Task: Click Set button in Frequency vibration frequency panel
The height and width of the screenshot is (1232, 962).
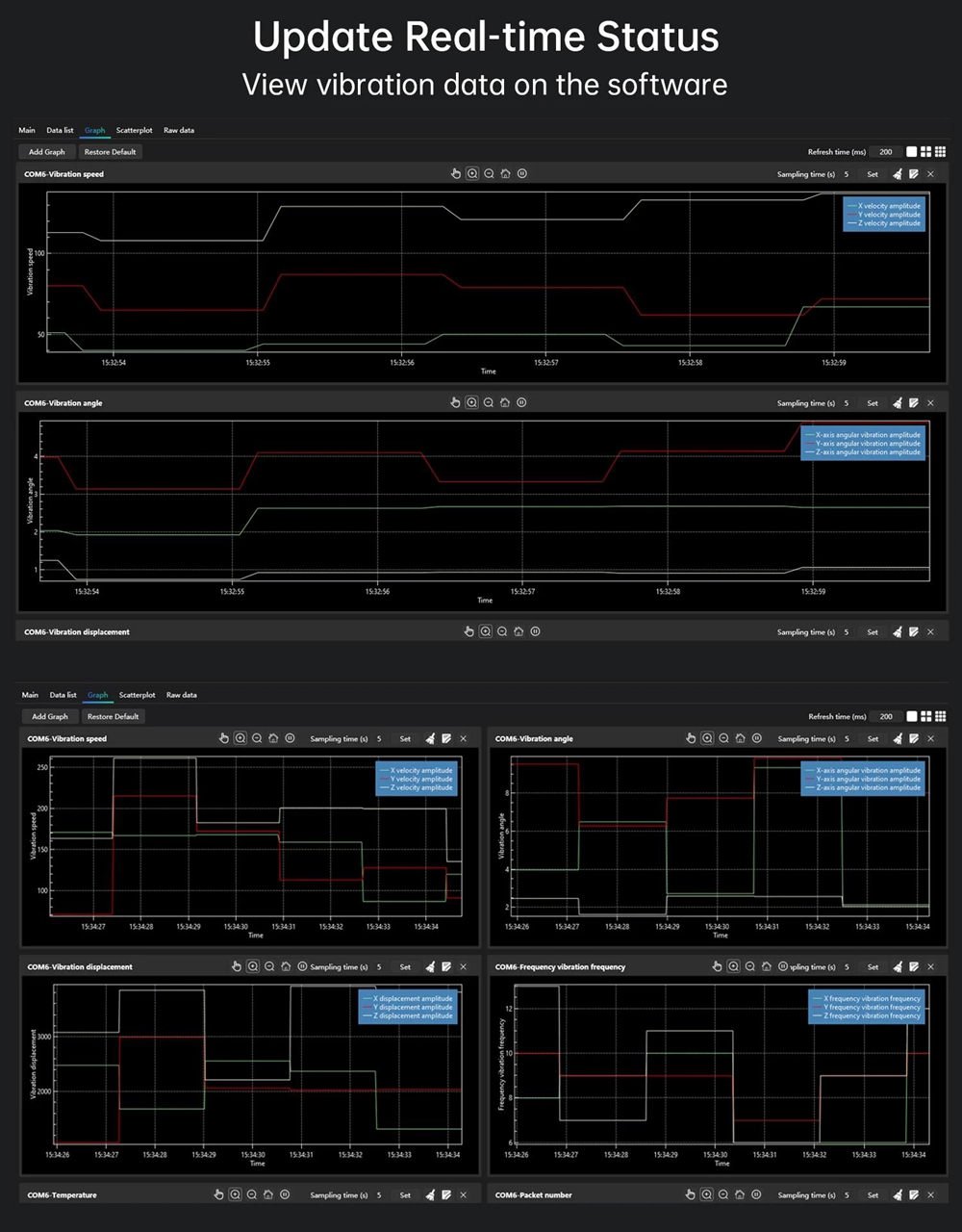Action: click(x=873, y=966)
